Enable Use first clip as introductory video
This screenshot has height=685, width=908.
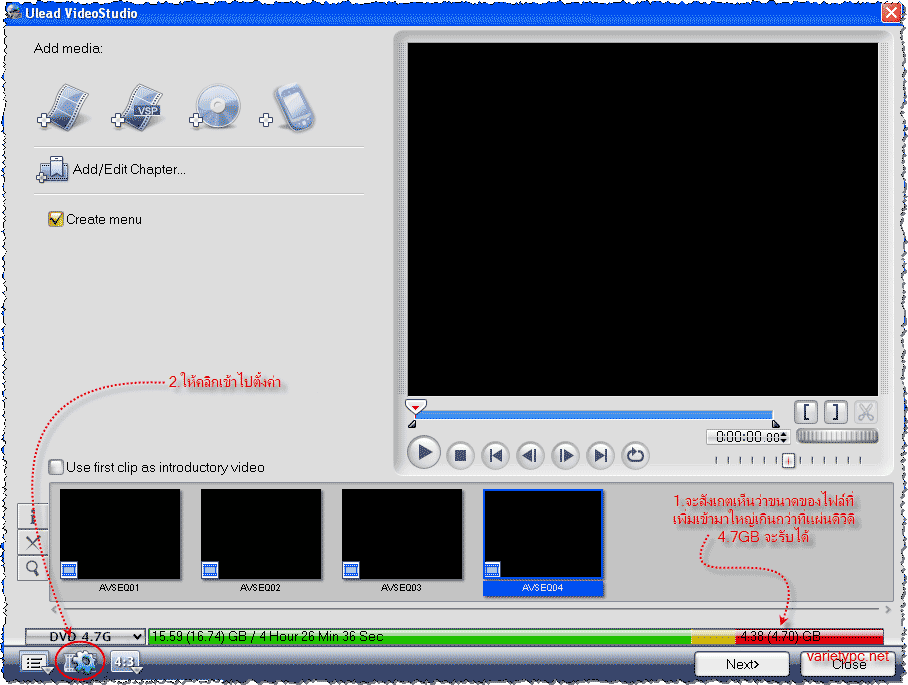tap(56, 467)
